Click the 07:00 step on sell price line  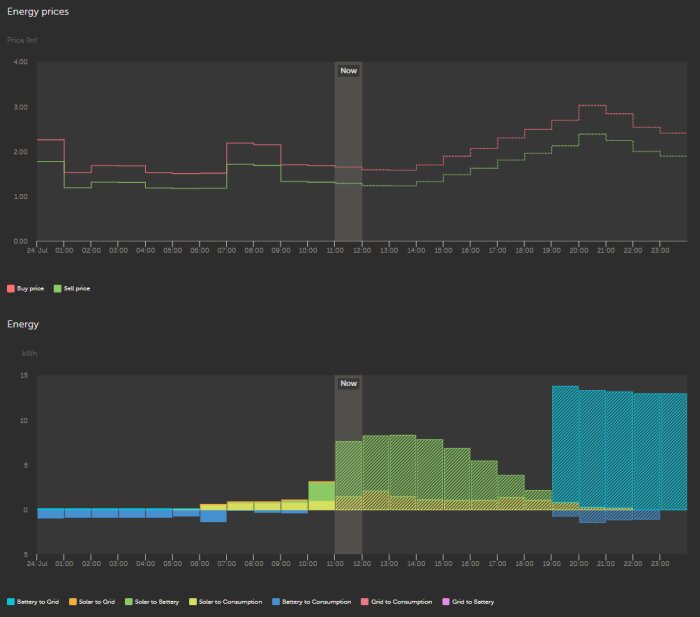(x=240, y=164)
